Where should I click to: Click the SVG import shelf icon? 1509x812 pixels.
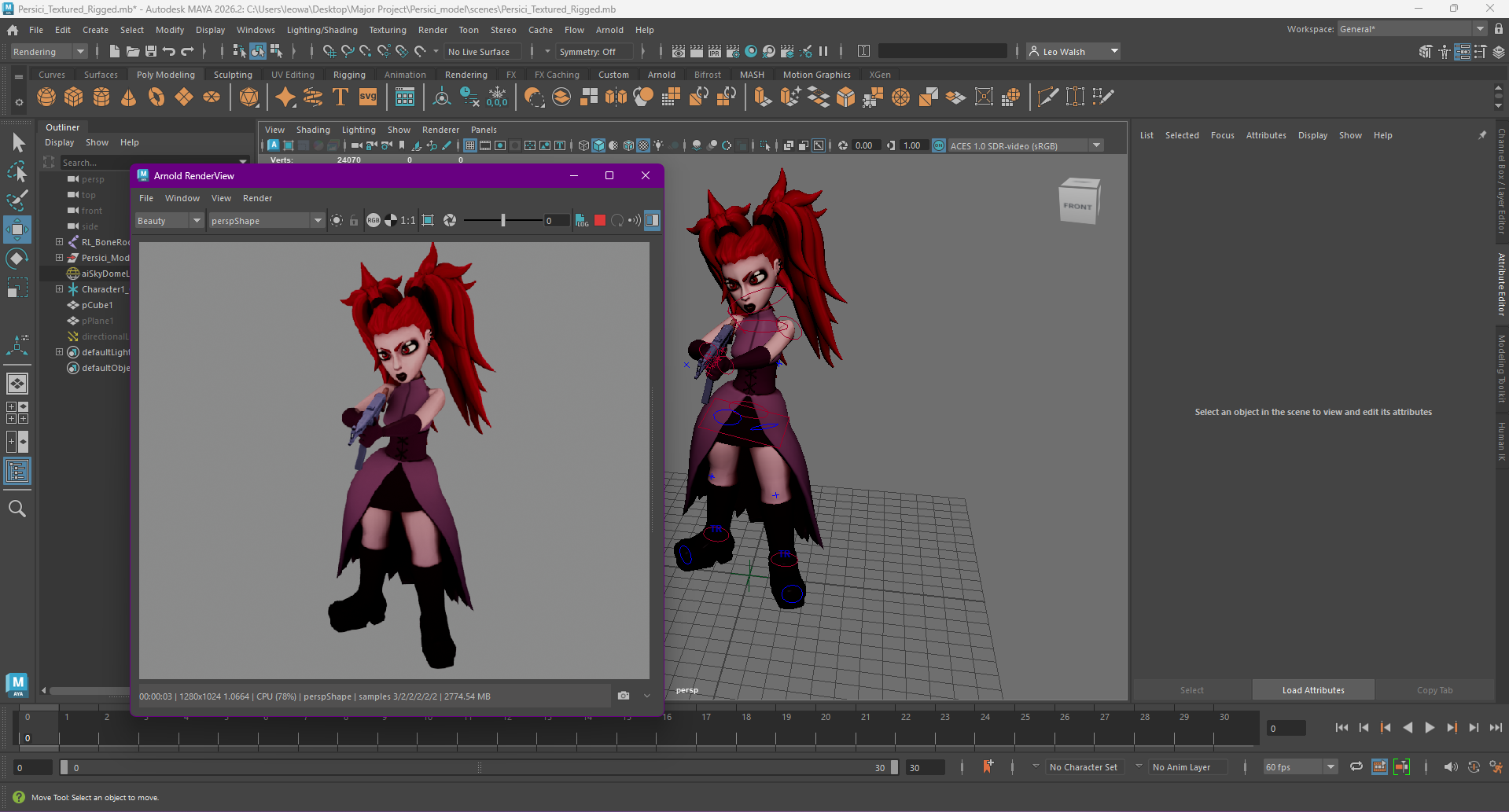368,97
